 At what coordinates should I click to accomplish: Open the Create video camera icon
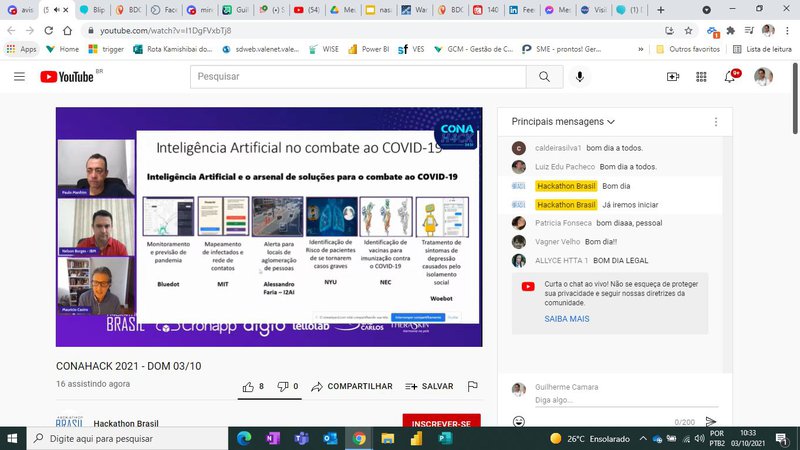point(673,77)
